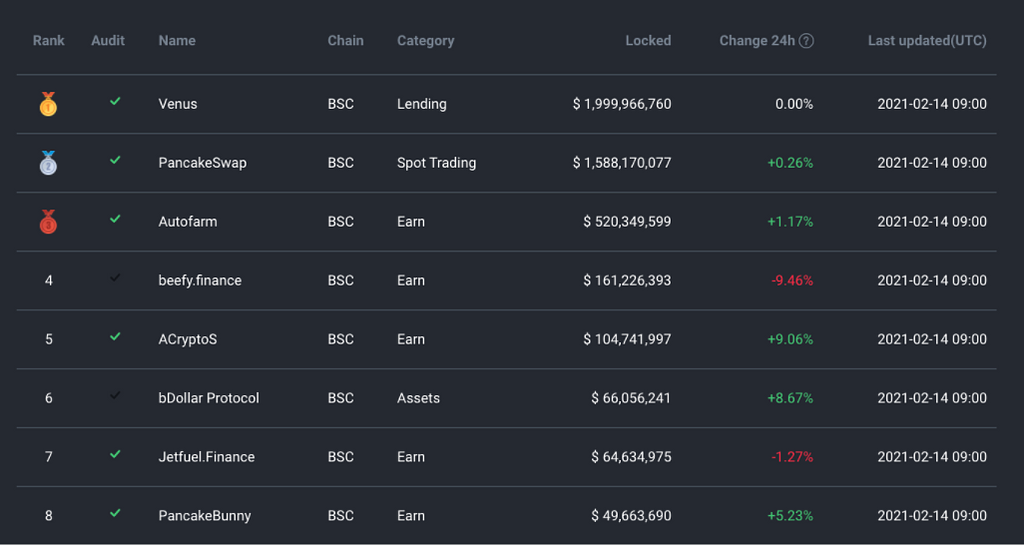Click the Spot Trading category for PancakeSwap

tap(436, 163)
